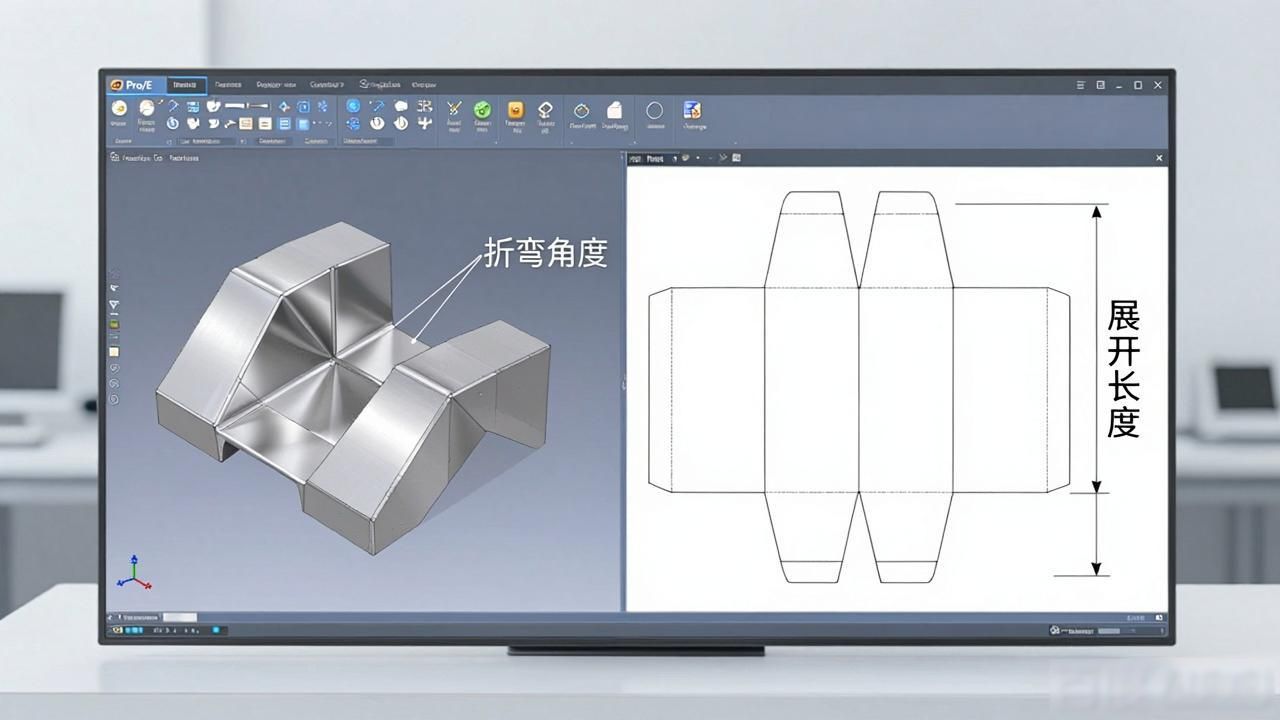
Task: Open the last ribbon tab on the right
Action: click(424, 86)
